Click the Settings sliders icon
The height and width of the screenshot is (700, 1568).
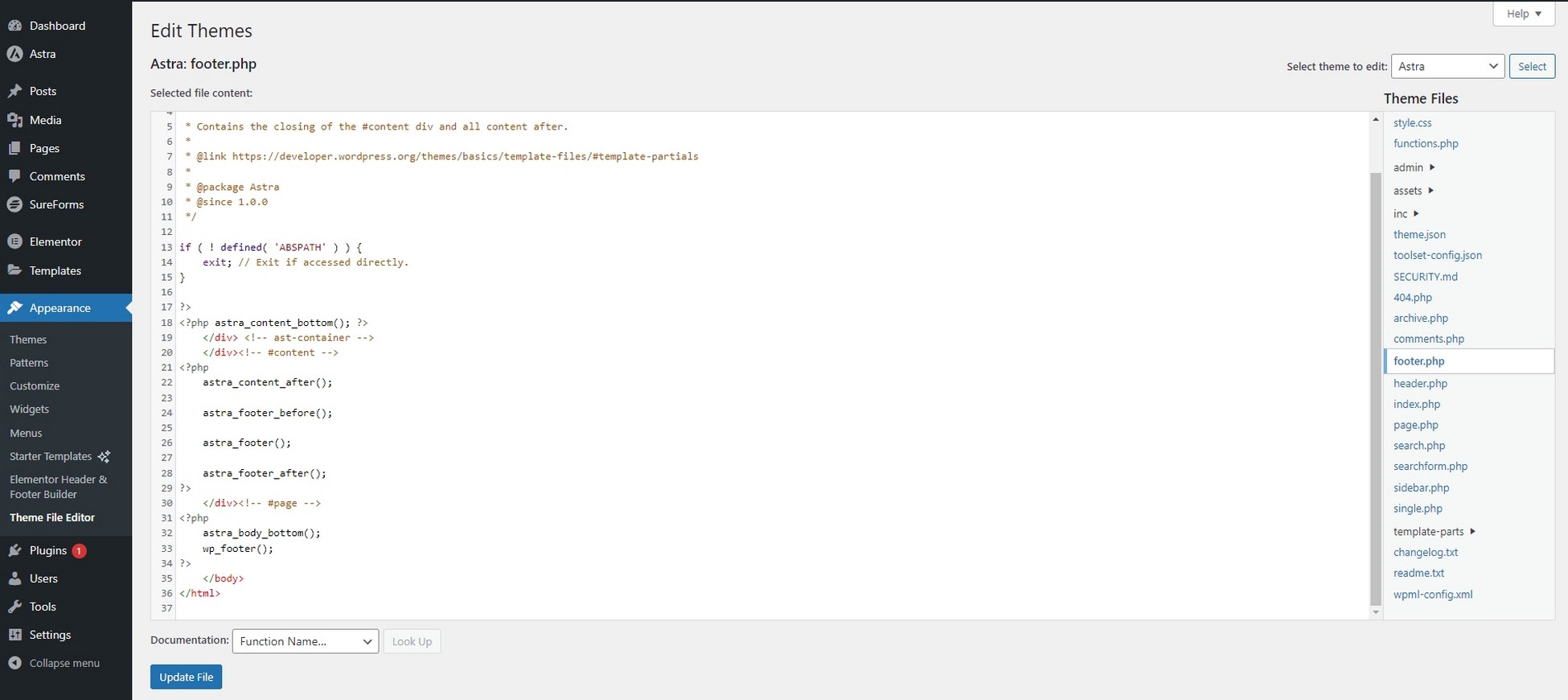click(14, 635)
